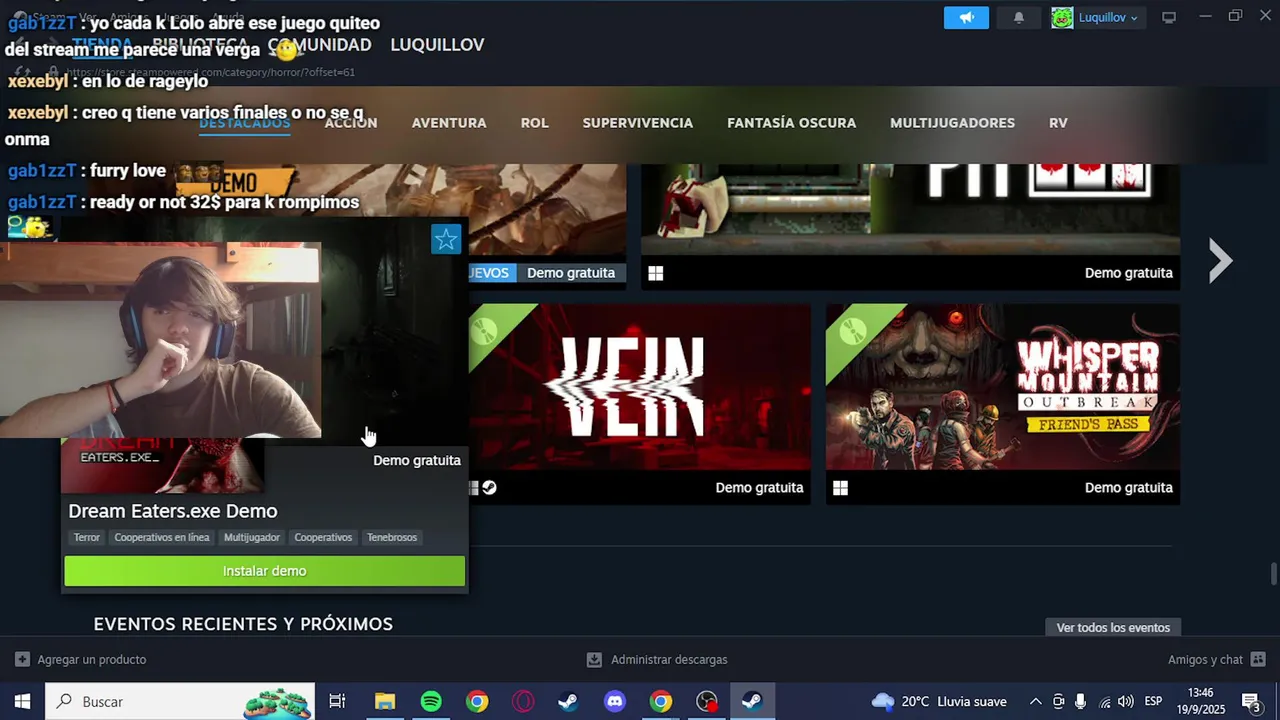Image resolution: width=1280 pixels, height=720 pixels.
Task: Select the Multijugadores category tab
Action: [952, 123]
